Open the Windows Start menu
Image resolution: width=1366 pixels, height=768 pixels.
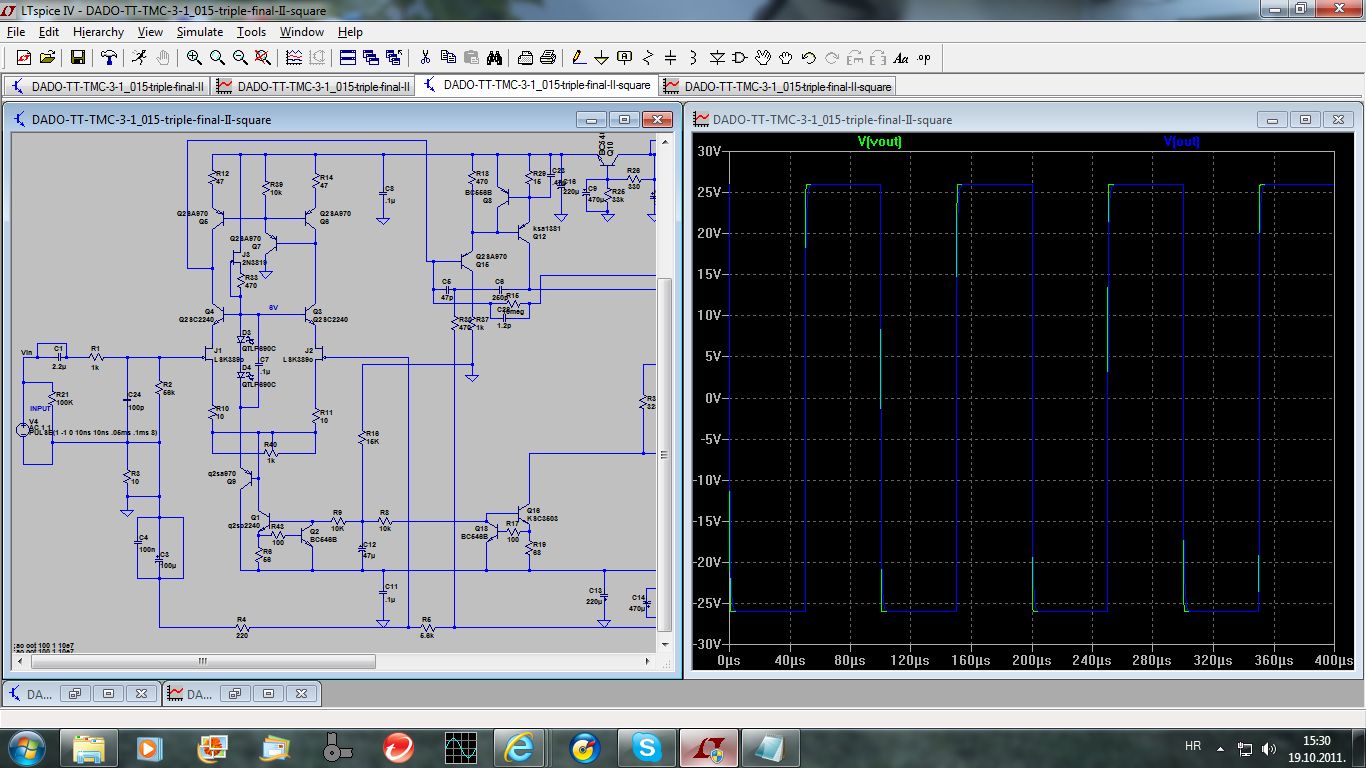tap(26, 747)
